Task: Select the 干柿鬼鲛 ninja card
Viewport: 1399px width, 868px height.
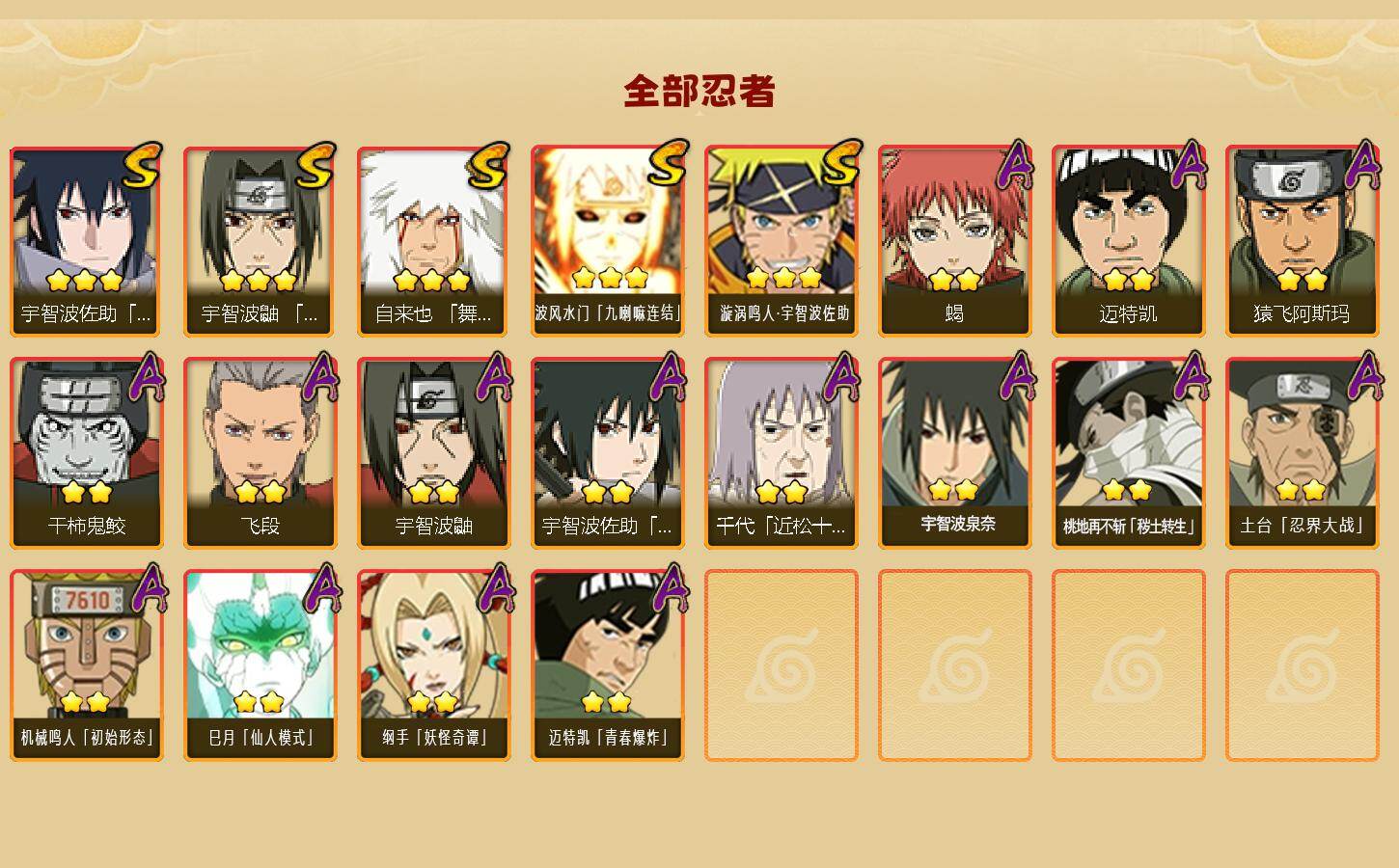Action: 86,453
